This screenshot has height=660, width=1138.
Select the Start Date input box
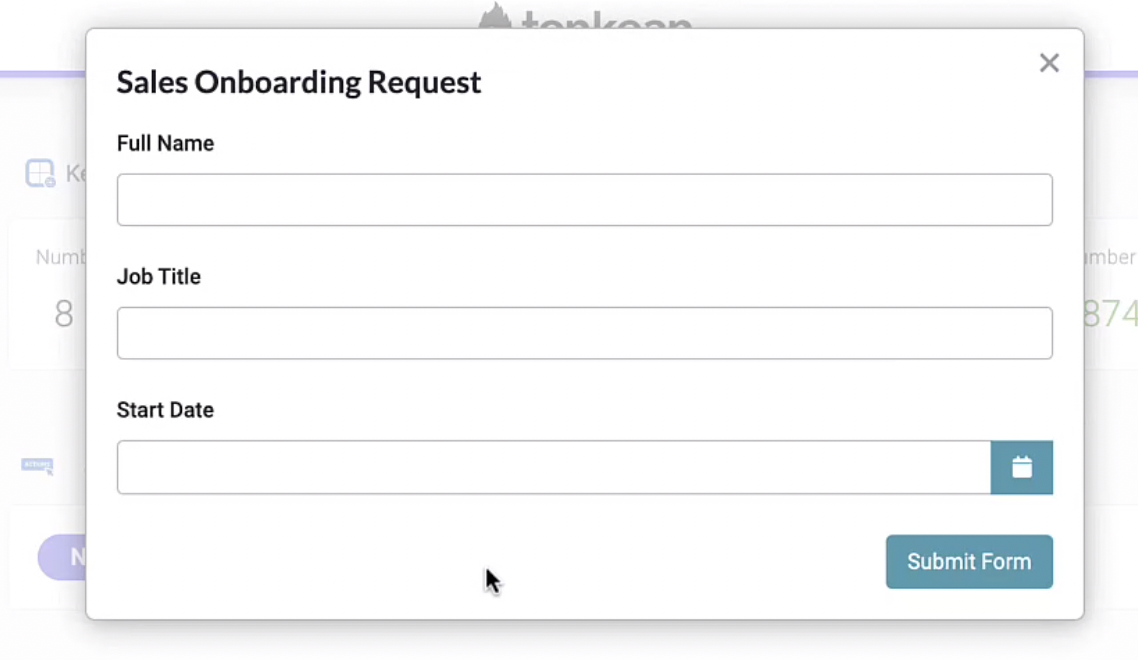553,467
